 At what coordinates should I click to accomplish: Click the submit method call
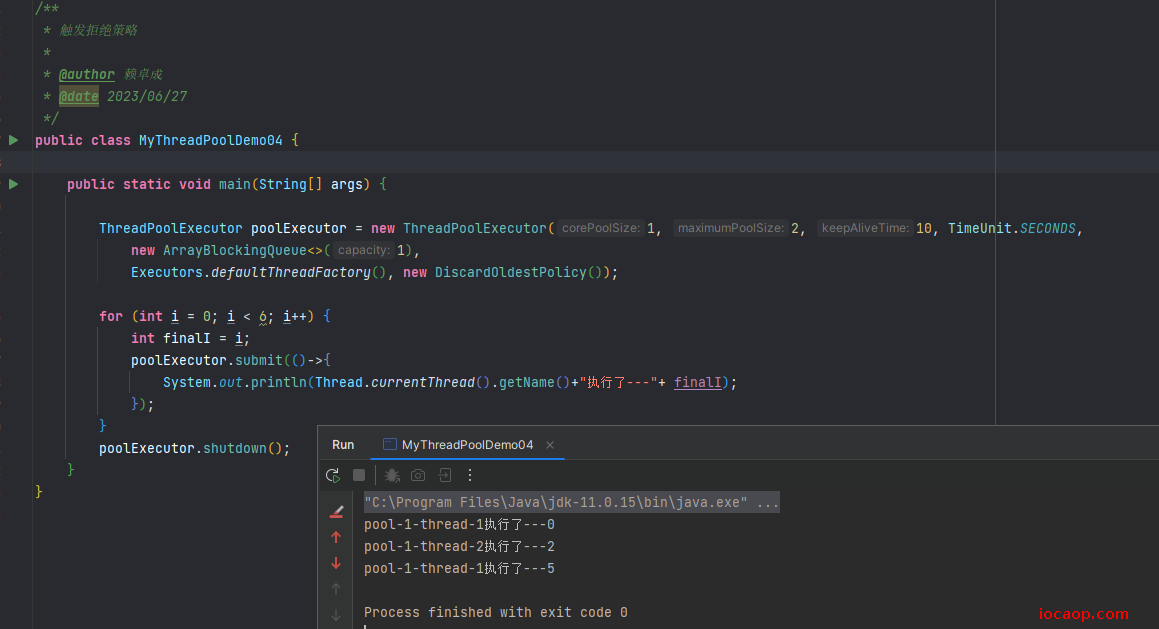point(259,361)
